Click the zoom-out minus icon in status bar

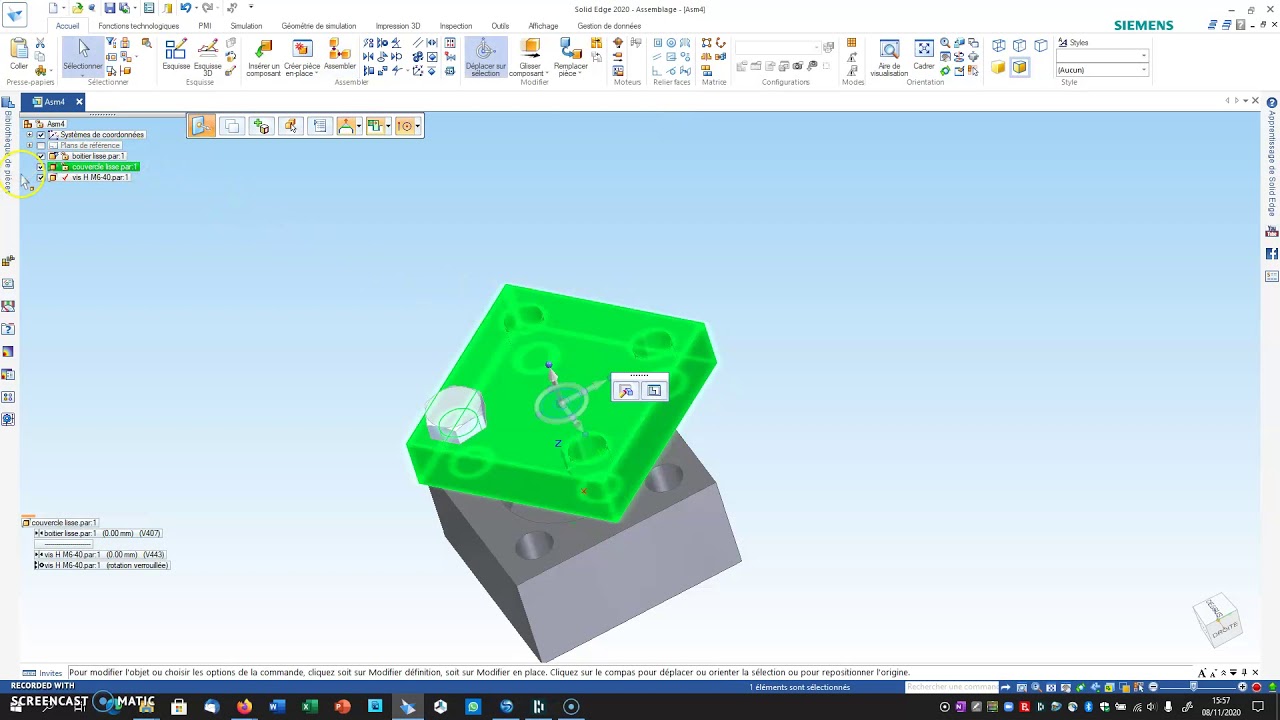(1153, 687)
